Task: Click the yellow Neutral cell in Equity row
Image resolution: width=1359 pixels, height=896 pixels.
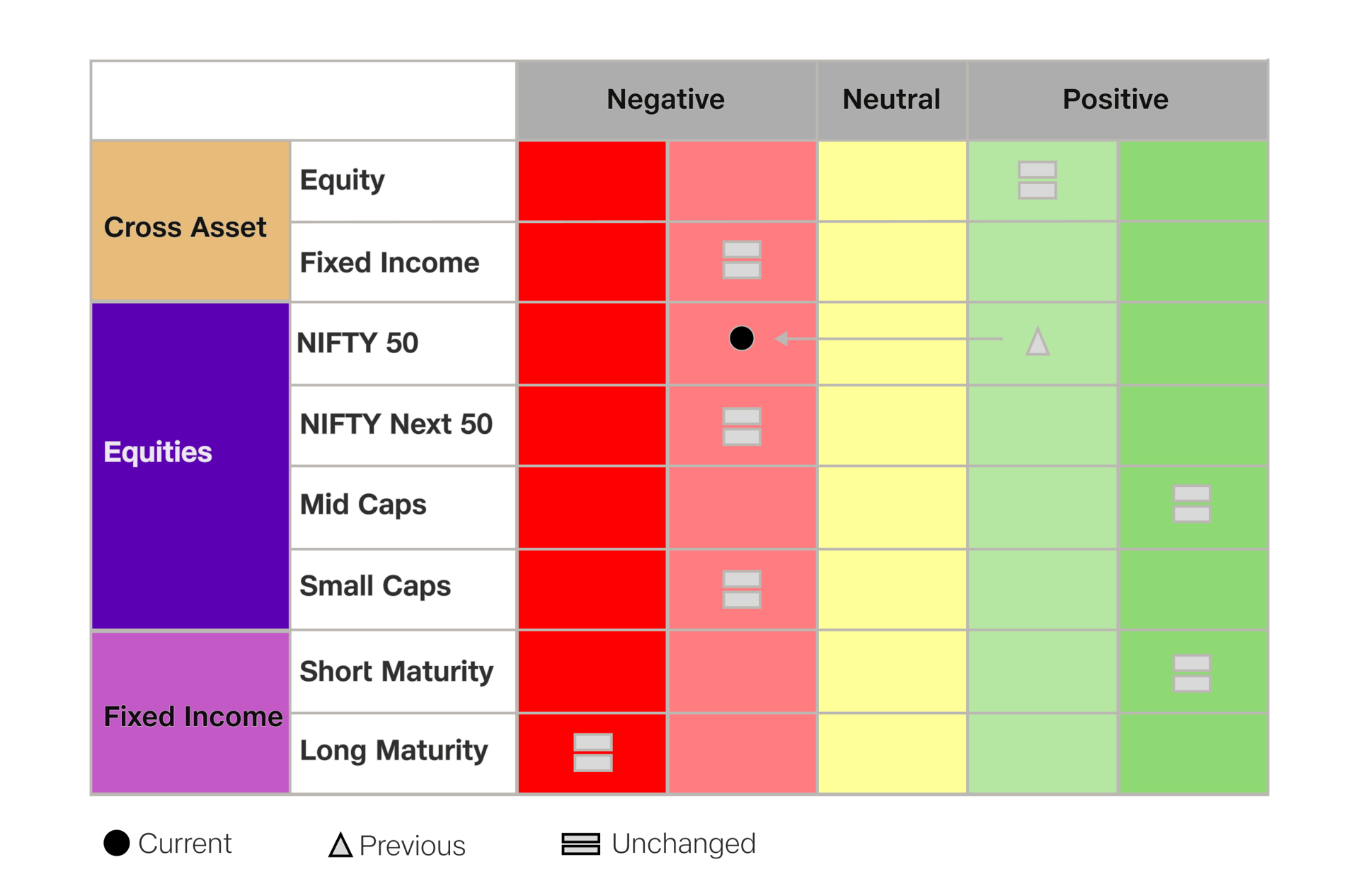Action: 892,180
